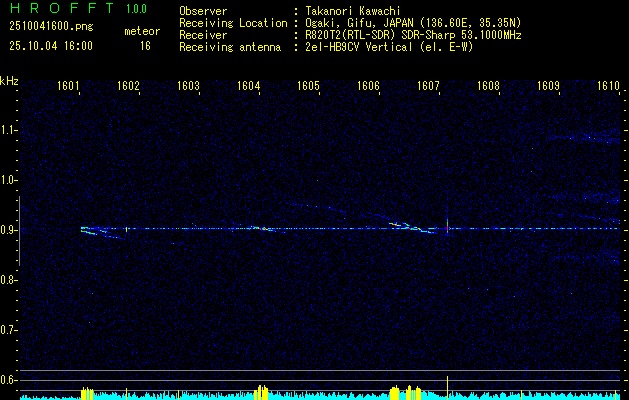629x400 pixels.
Task: Click the 0.7 kHz axis label
Action: (8, 330)
